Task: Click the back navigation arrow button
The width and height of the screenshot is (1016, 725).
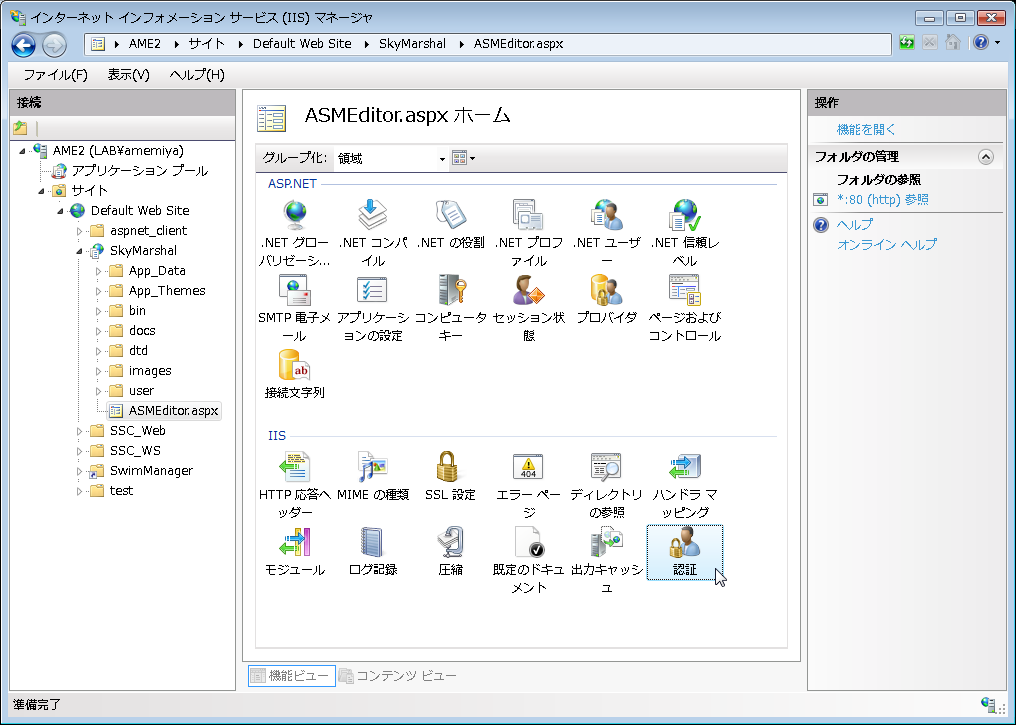Action: pos(23,45)
